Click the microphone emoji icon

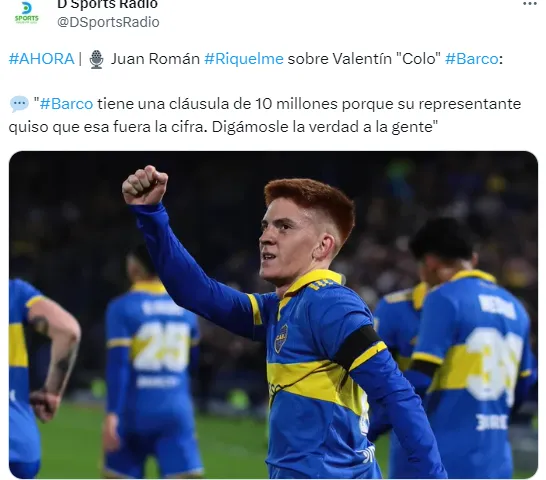pyautogui.click(x=96, y=59)
